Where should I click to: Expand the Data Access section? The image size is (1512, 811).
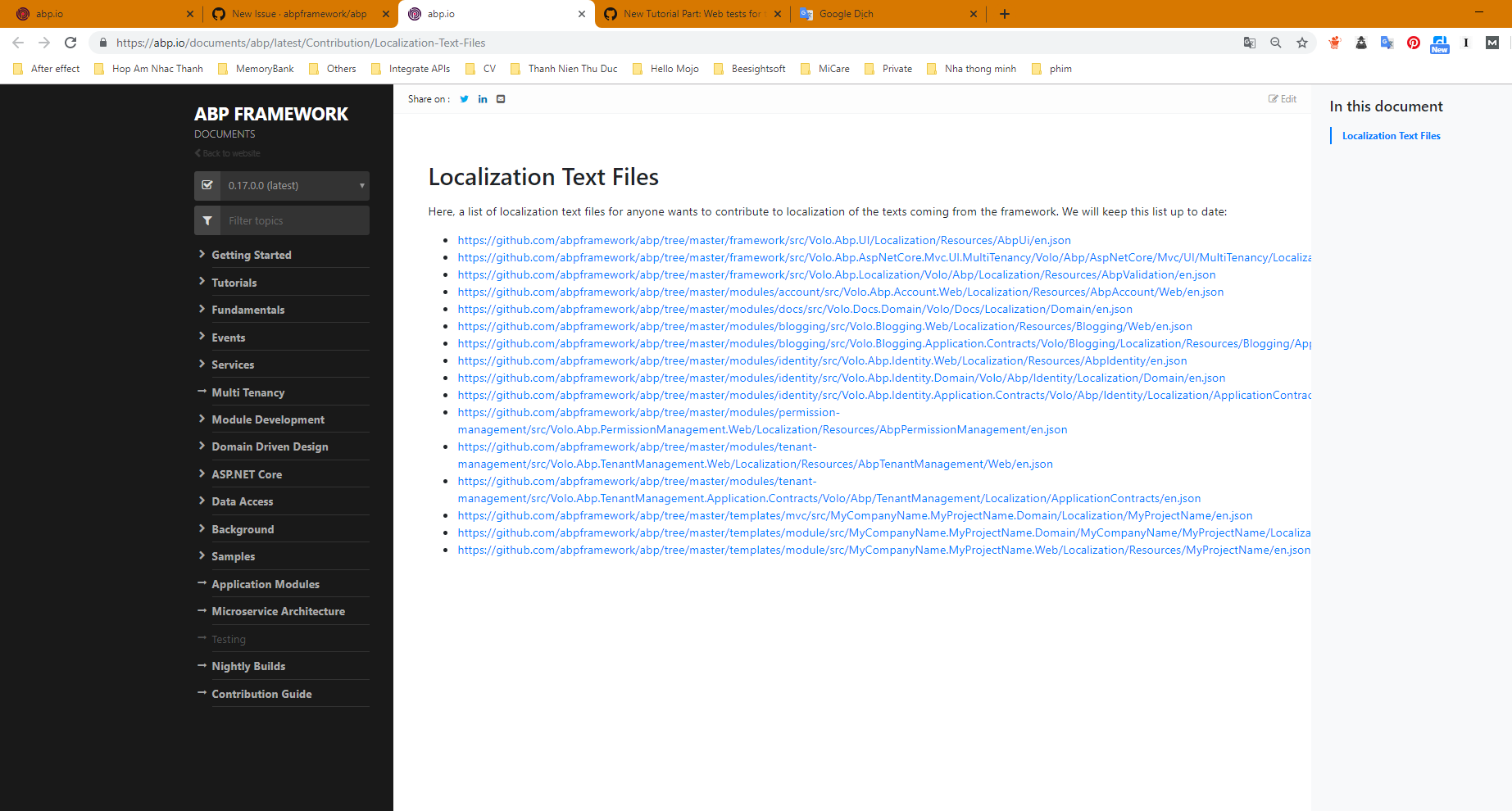pos(243,501)
